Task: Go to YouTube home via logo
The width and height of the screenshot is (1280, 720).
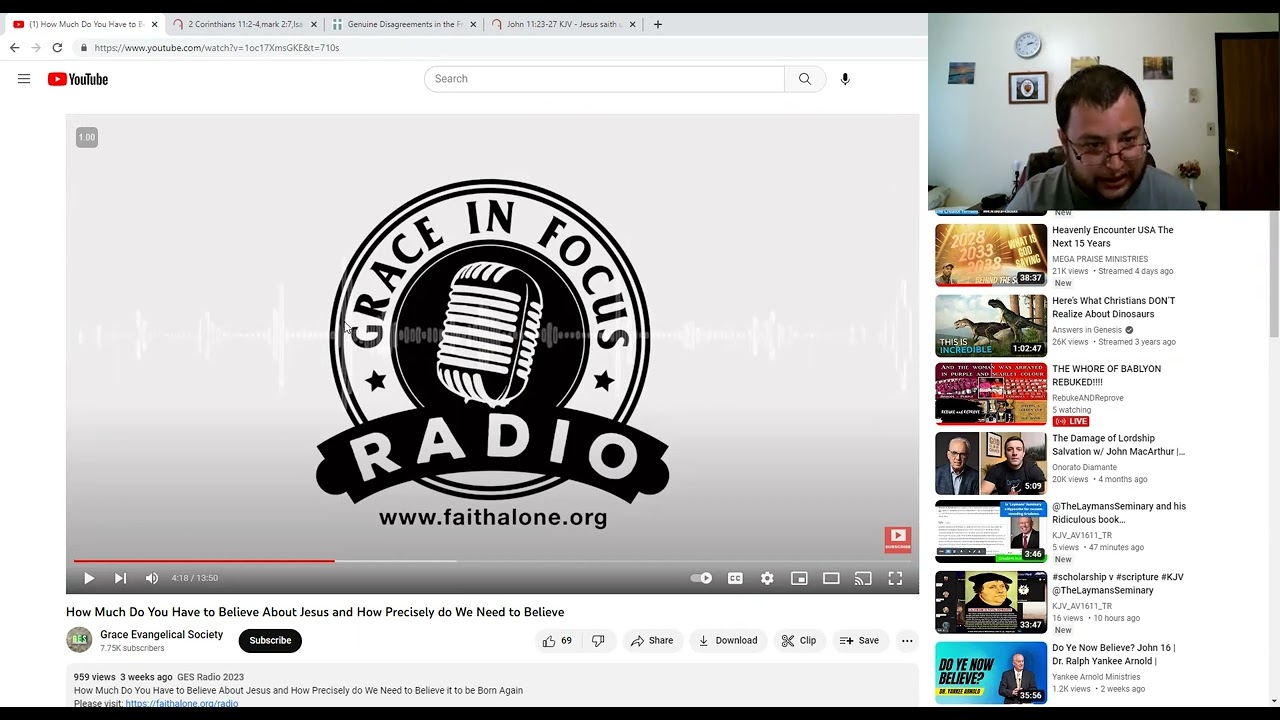Action: 78,79
